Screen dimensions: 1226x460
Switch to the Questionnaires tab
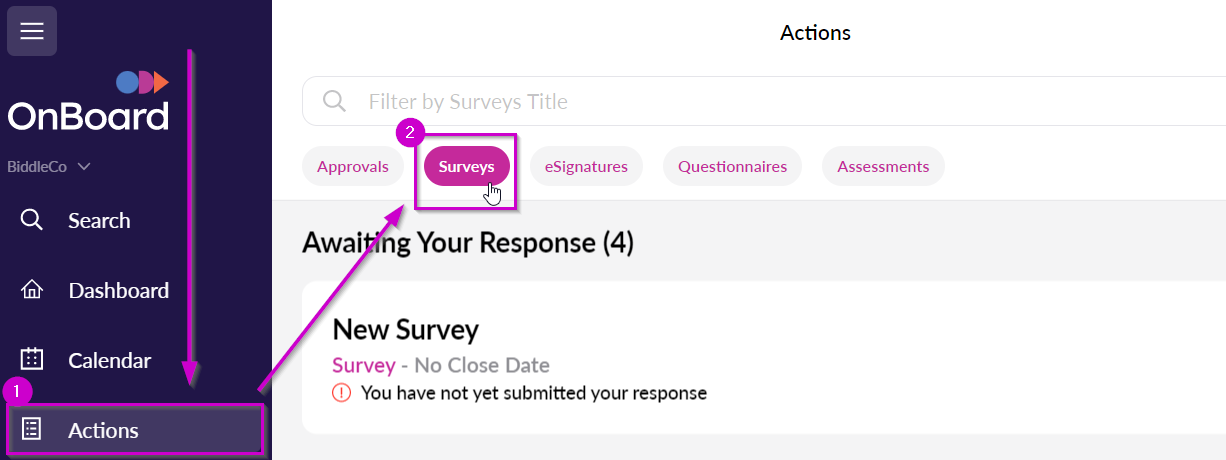(732, 167)
